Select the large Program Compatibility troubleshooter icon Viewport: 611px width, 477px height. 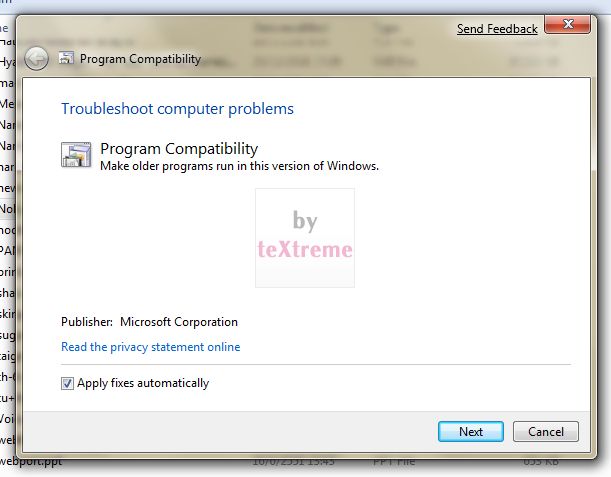(76, 155)
